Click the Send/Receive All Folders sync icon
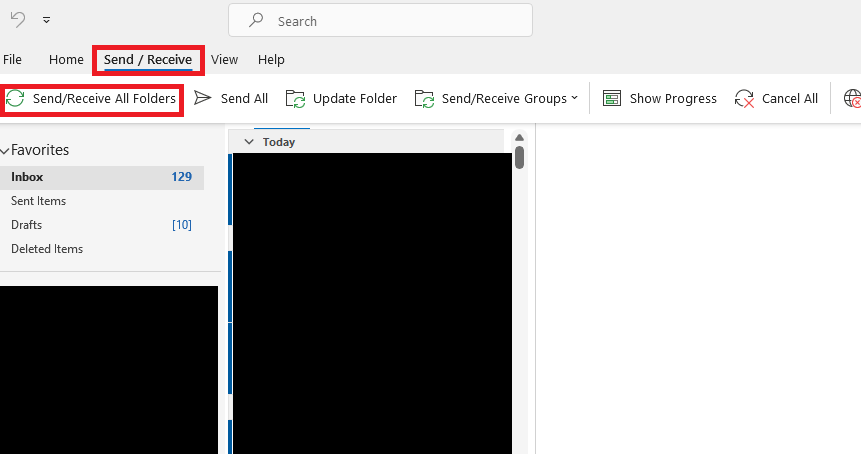This screenshot has width=861, height=454. point(16,98)
